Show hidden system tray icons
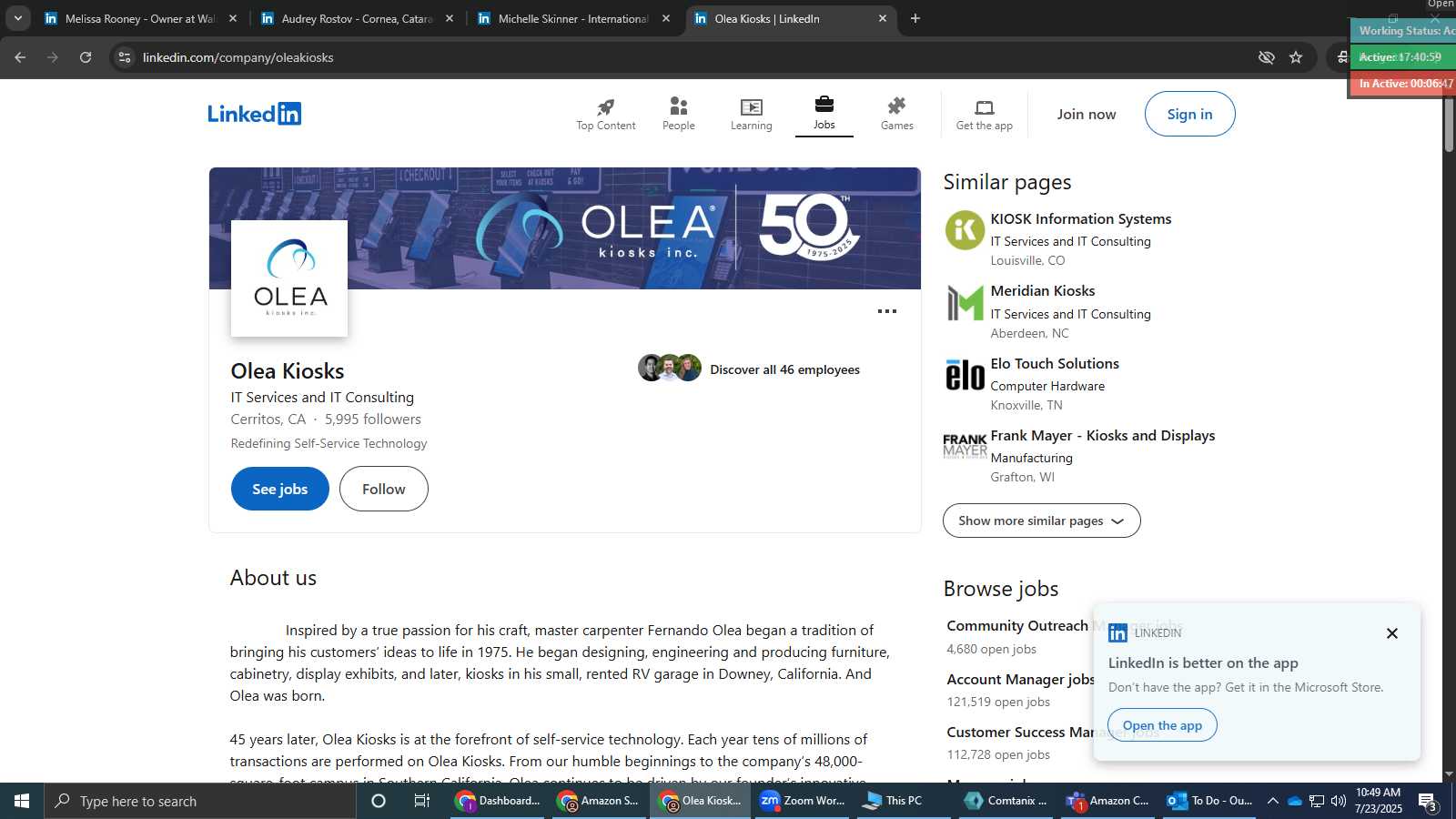 tap(1273, 801)
